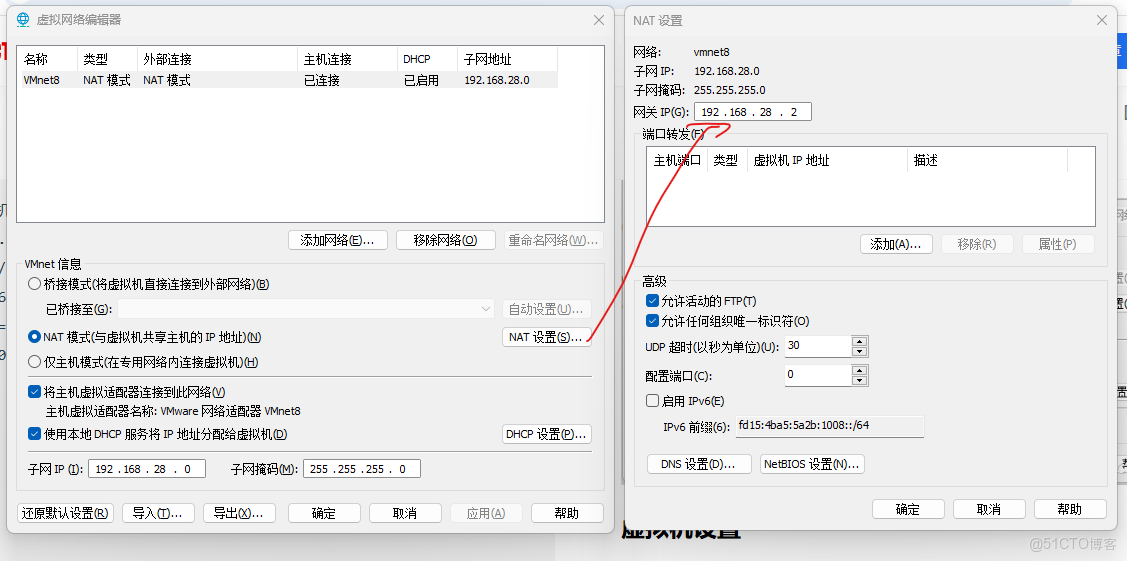
Task: Close the 虚拟网络编辑器 window
Action: [598, 20]
